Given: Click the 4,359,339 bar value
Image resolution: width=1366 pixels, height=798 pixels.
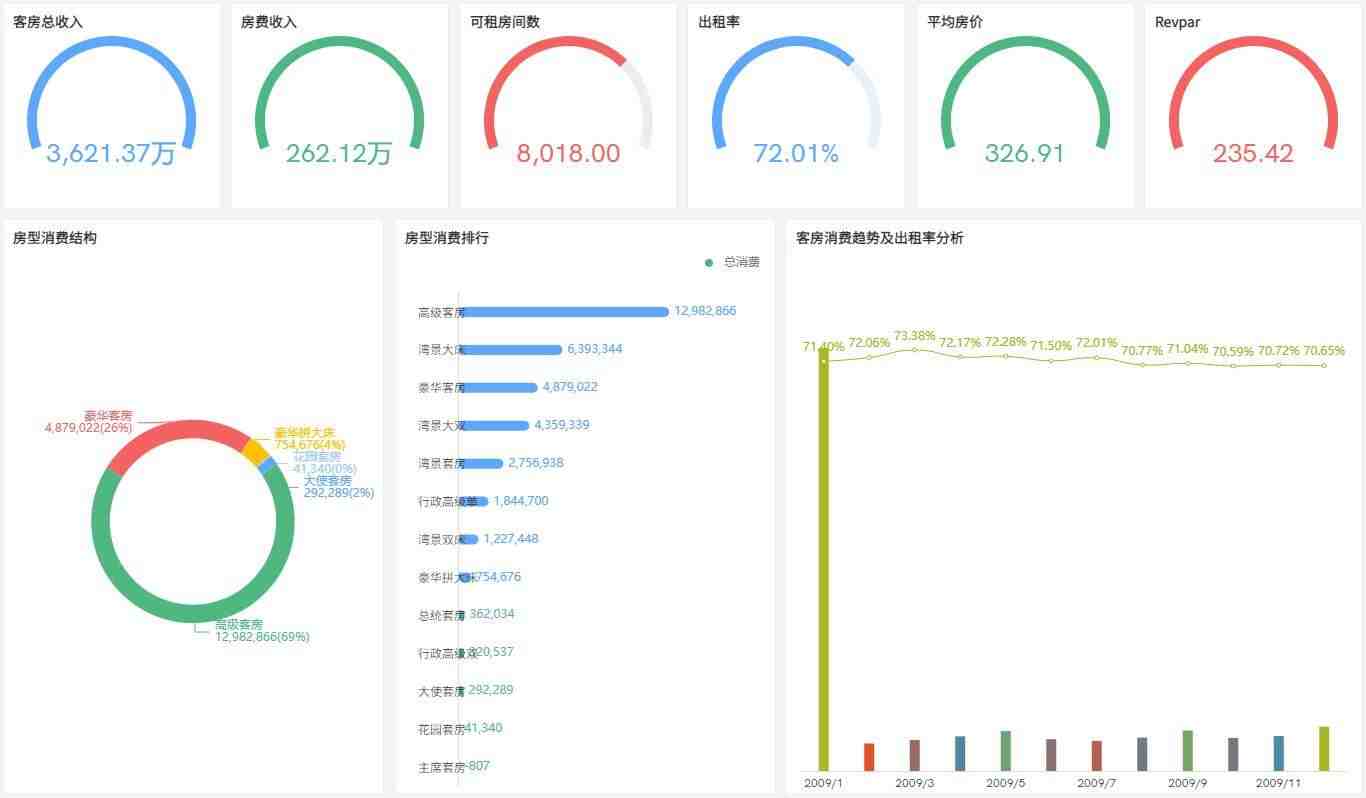Looking at the screenshot, I should click(562, 425).
